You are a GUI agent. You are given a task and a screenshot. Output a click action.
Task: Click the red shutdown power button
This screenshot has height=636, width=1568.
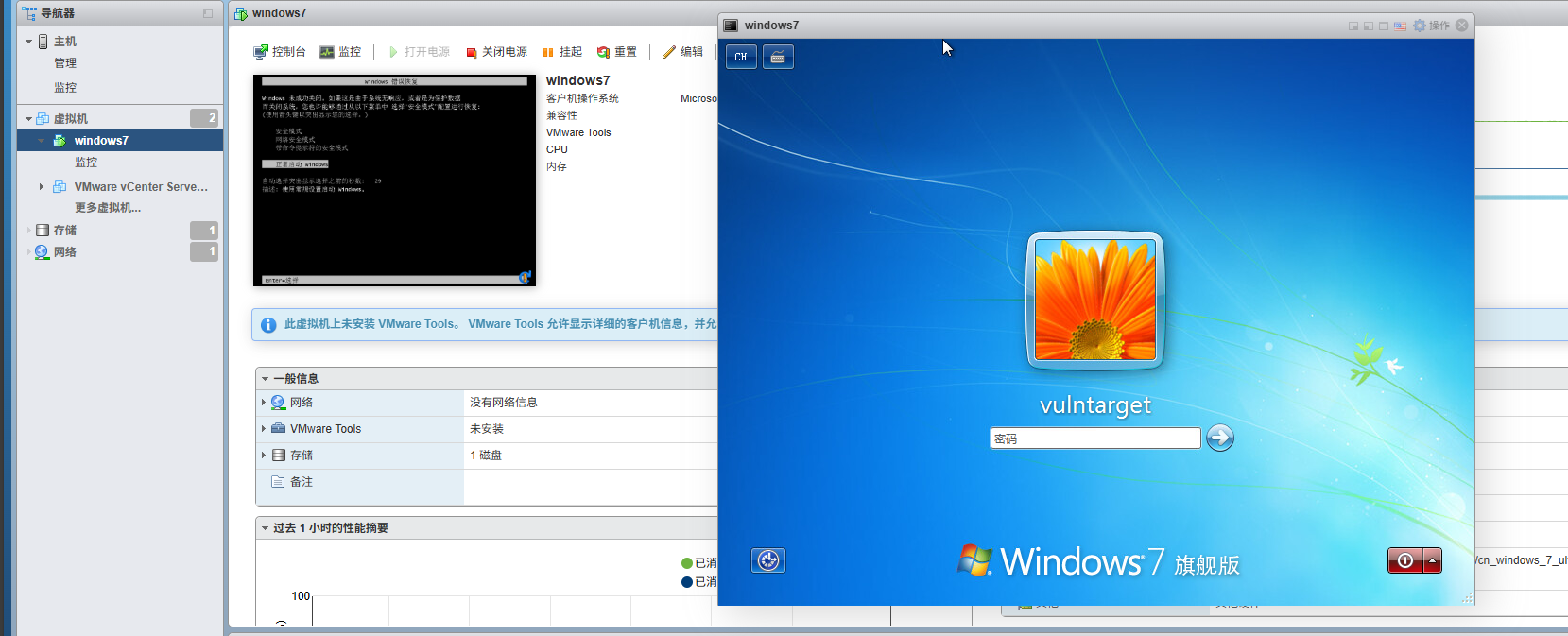tap(1404, 560)
